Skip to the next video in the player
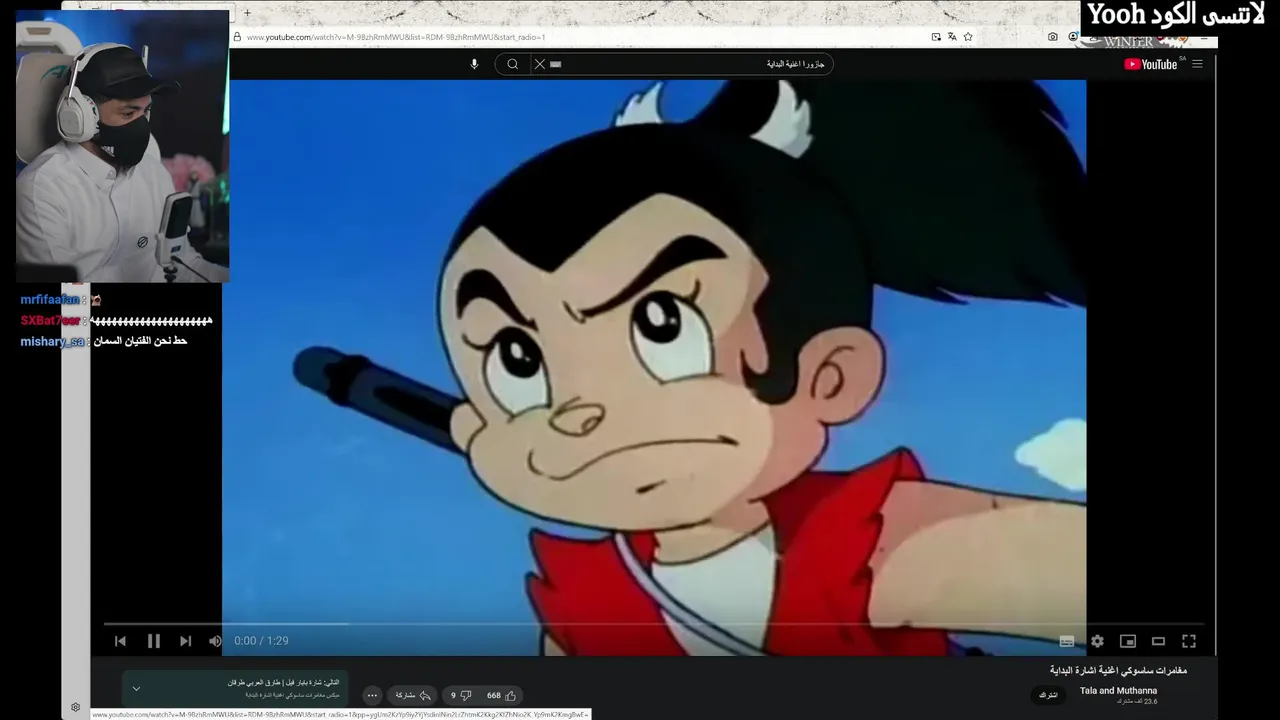Viewport: 1280px width, 720px height. [185, 641]
